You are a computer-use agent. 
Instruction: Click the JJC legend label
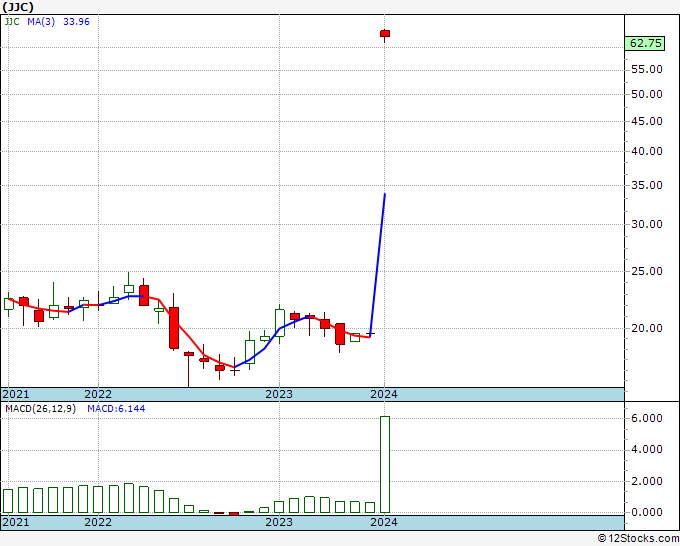[x=12, y=22]
